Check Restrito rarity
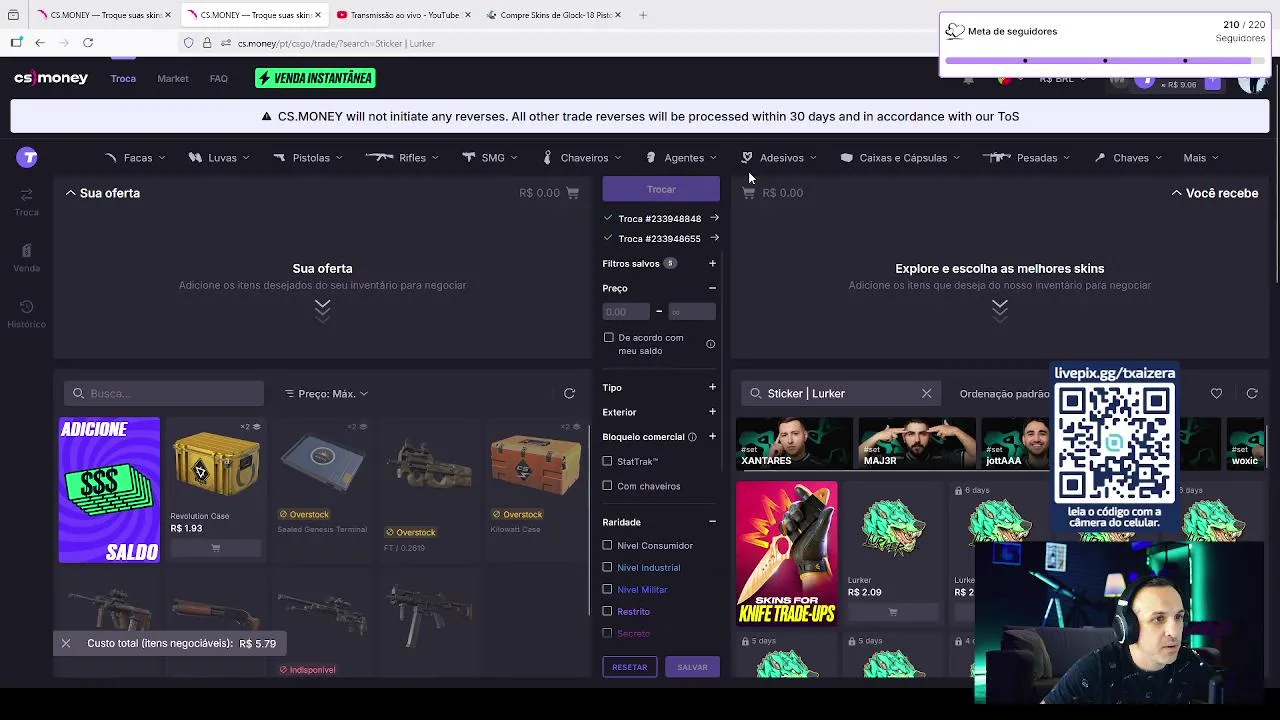Viewport: 1280px width, 720px height. [607, 612]
